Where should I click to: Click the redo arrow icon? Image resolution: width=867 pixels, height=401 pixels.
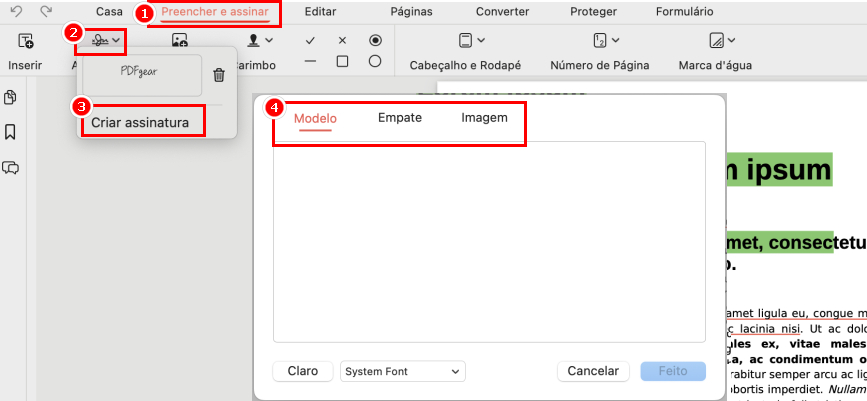coord(46,11)
